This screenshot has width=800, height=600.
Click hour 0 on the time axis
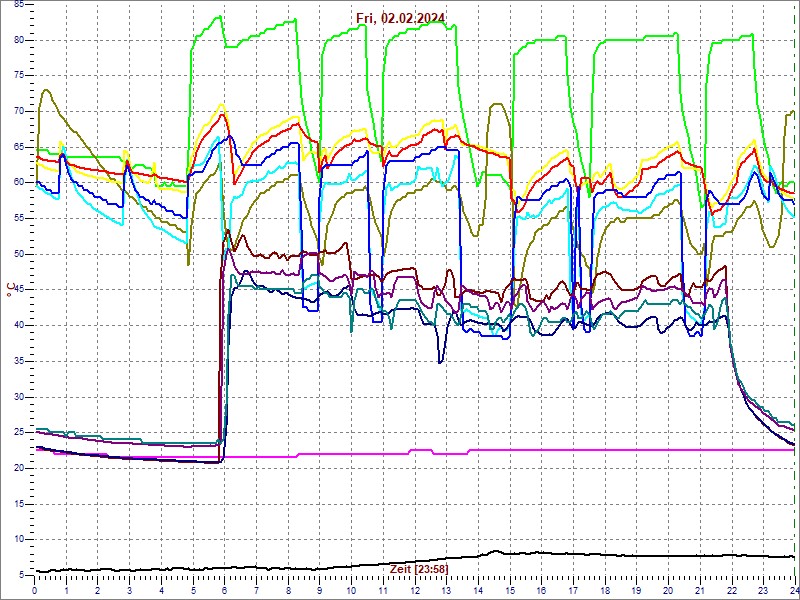tap(34, 589)
